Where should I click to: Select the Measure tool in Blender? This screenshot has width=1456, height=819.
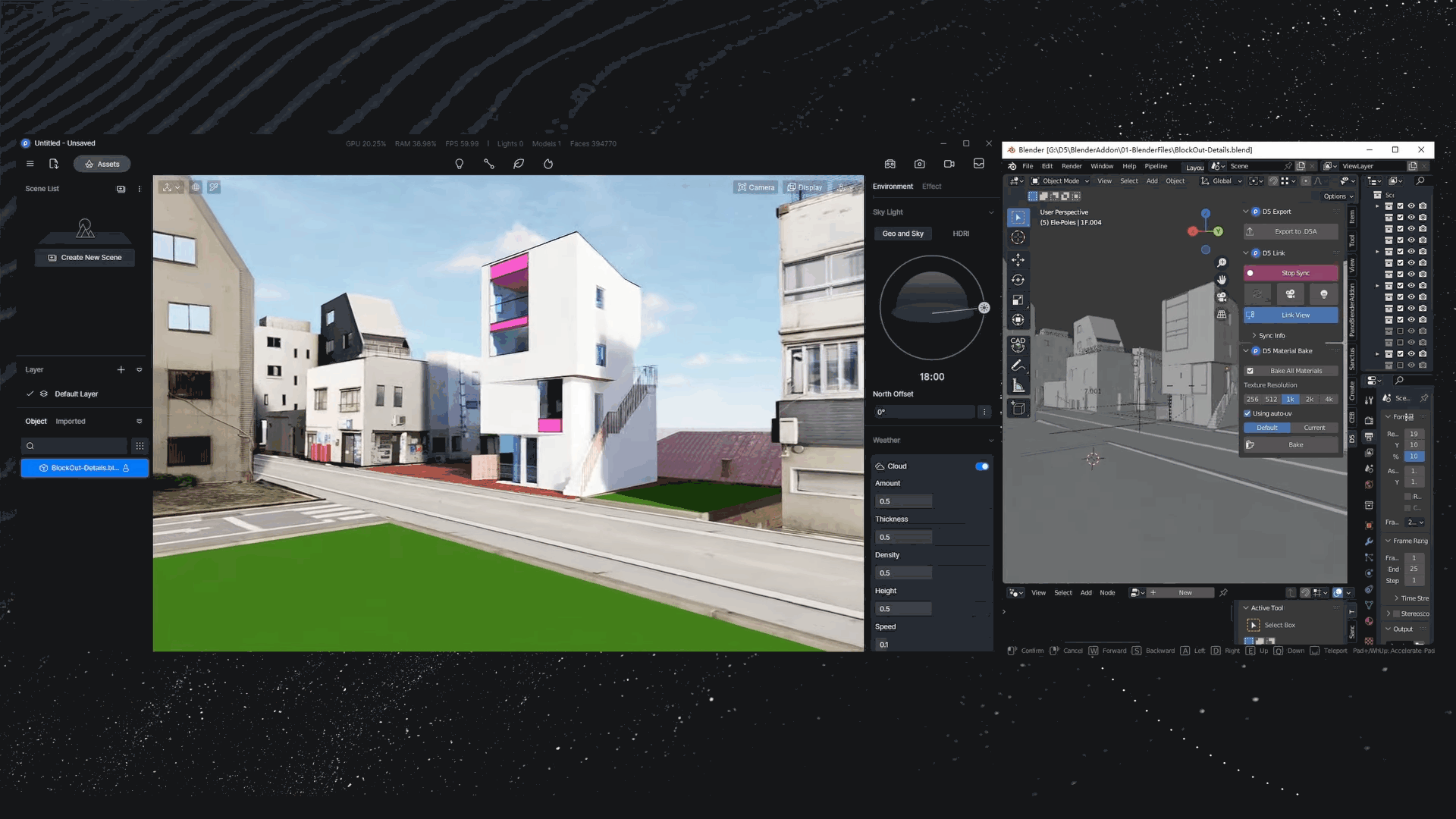1018,385
